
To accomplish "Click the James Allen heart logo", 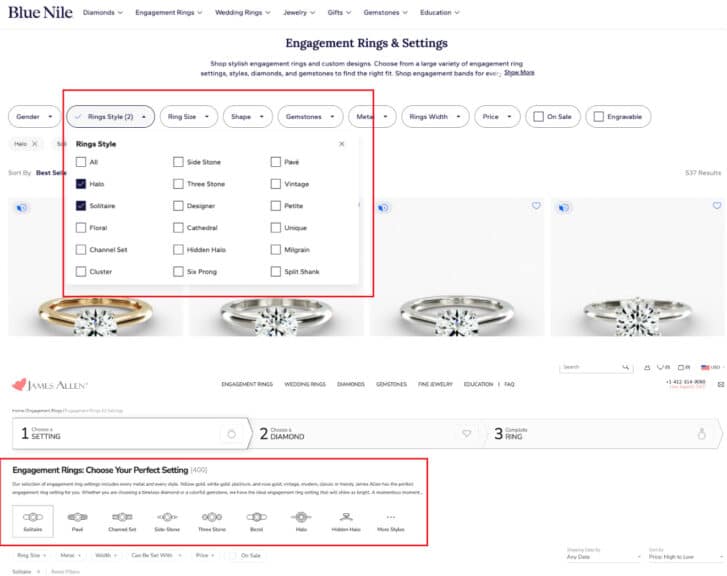I will (x=19, y=384).
